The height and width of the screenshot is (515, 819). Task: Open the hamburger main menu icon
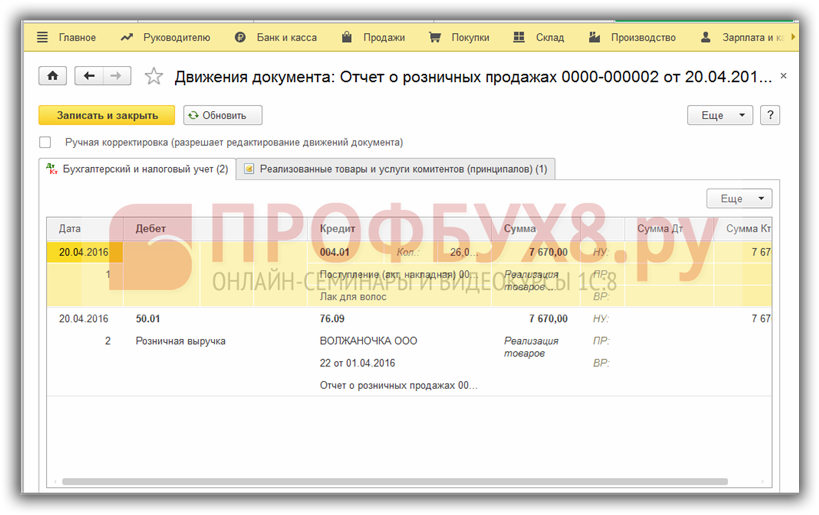(x=42, y=37)
